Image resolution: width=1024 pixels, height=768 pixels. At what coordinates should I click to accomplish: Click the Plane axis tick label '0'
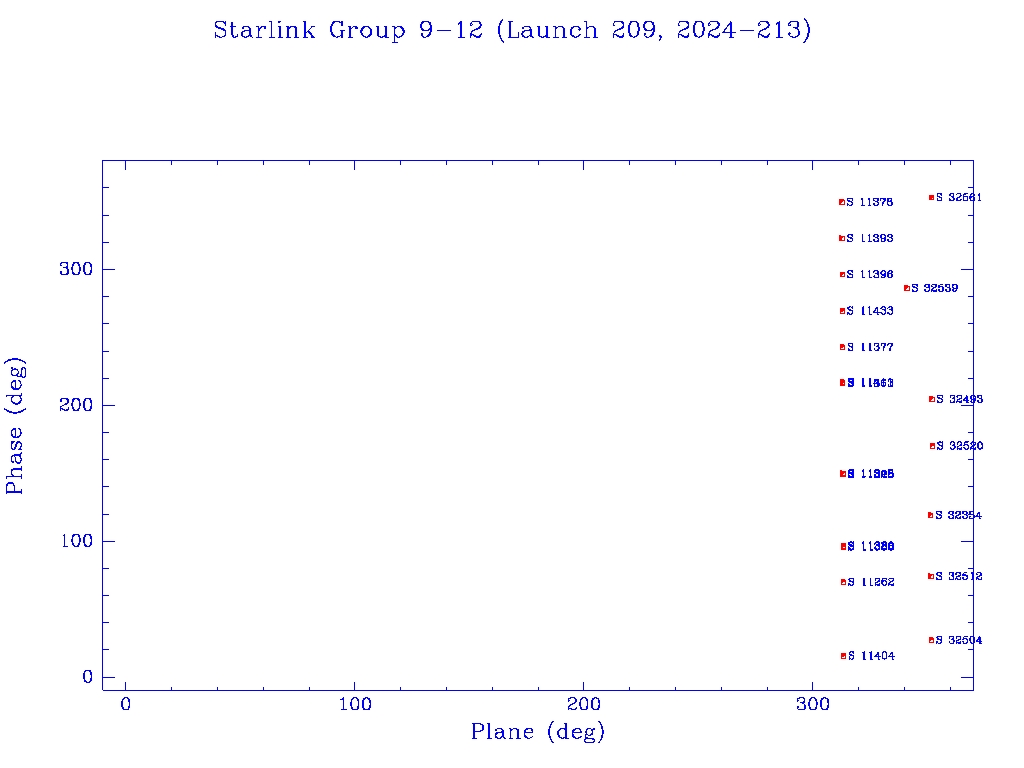click(x=125, y=705)
